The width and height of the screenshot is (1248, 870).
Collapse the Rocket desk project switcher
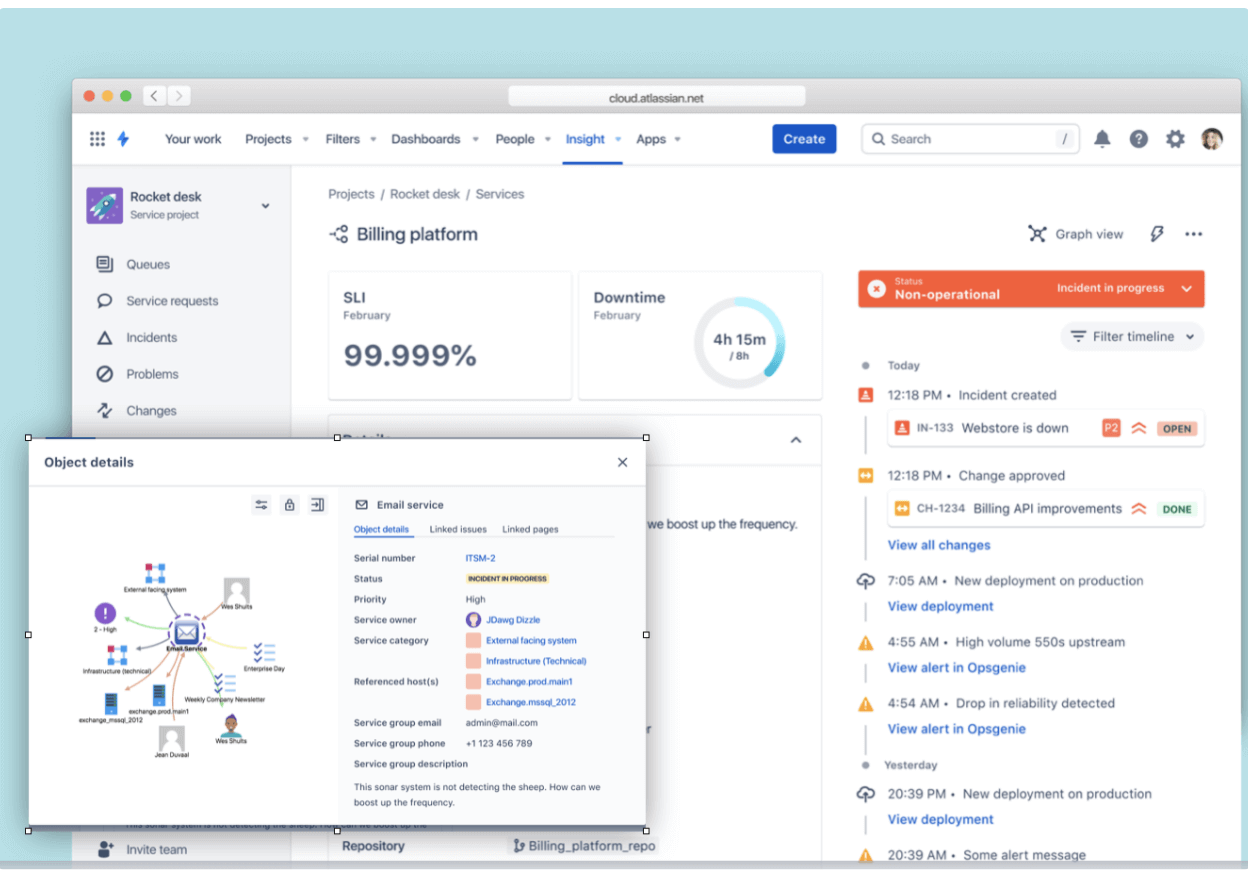(x=264, y=205)
